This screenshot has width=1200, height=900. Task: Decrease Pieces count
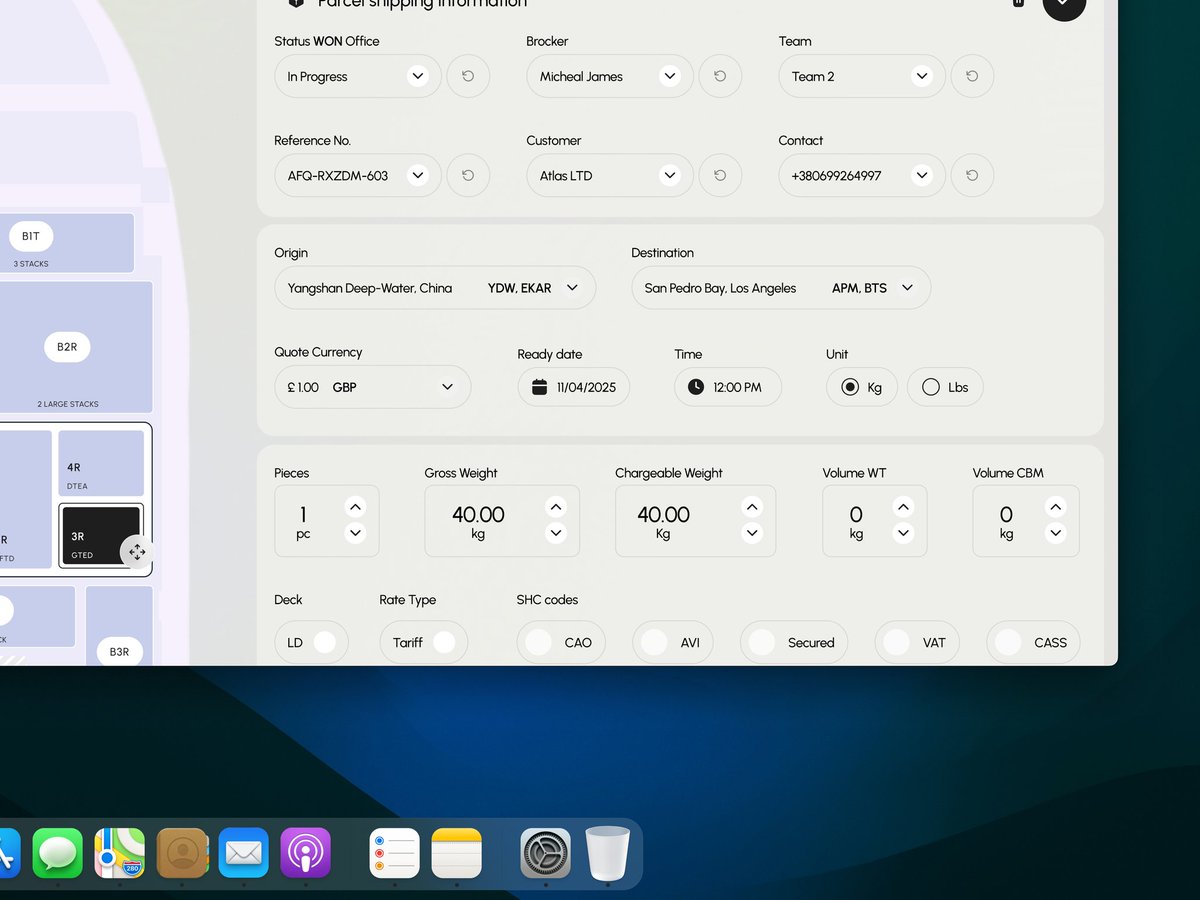coord(355,533)
